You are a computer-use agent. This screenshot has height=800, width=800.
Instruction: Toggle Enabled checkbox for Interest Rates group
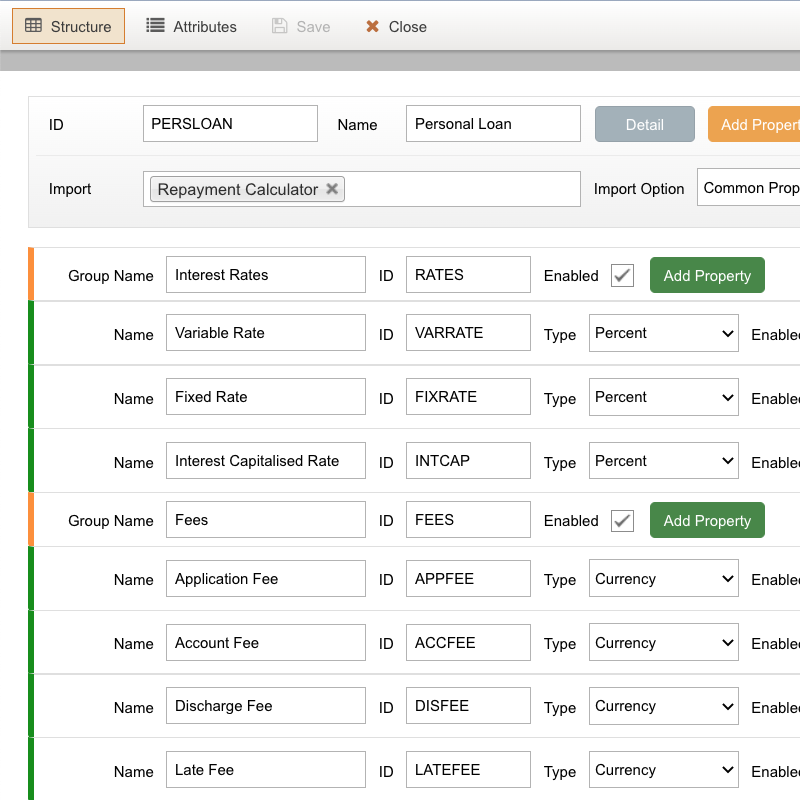[622, 276]
